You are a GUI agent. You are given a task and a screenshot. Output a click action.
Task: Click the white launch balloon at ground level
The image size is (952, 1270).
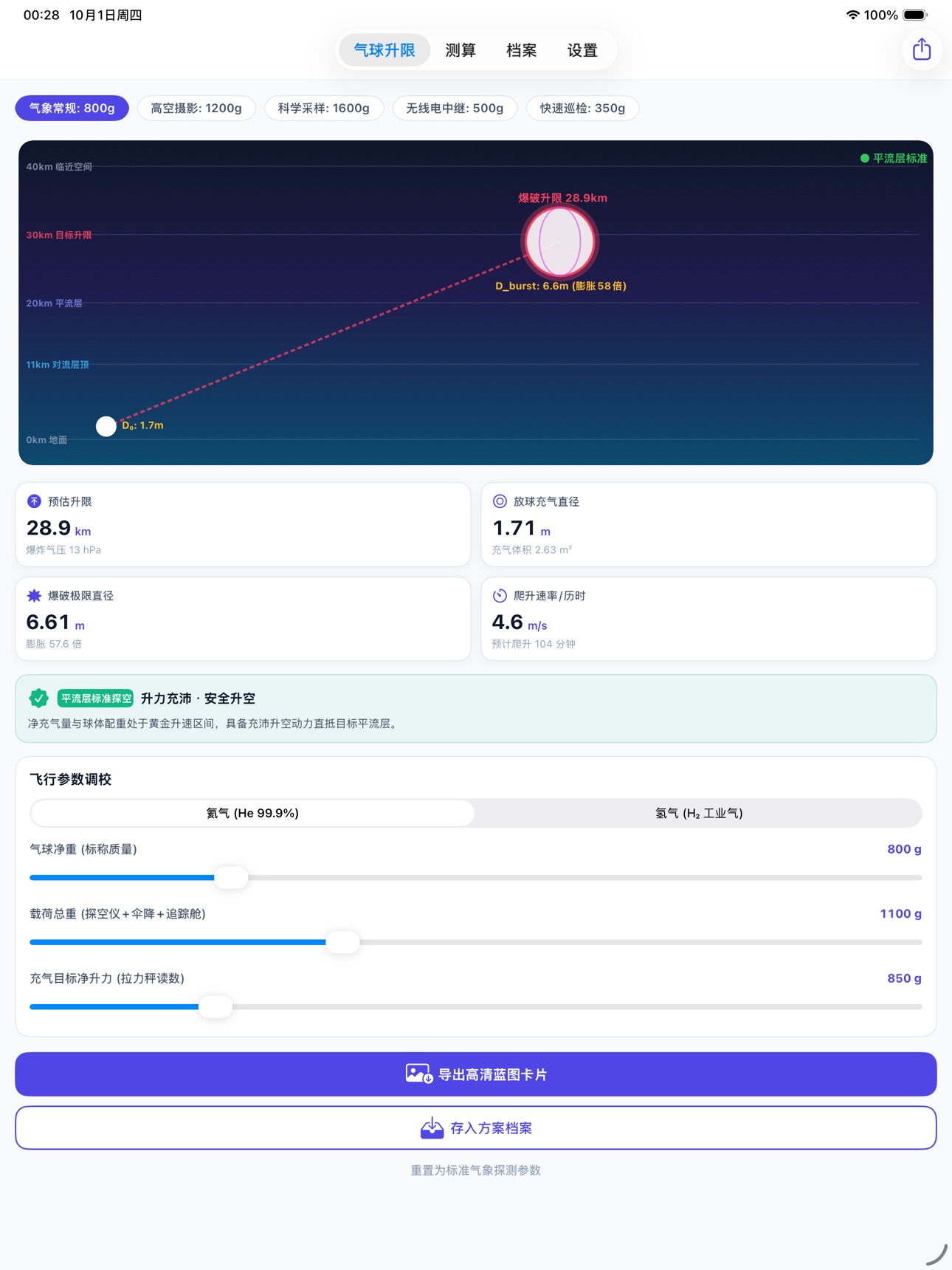click(x=106, y=426)
